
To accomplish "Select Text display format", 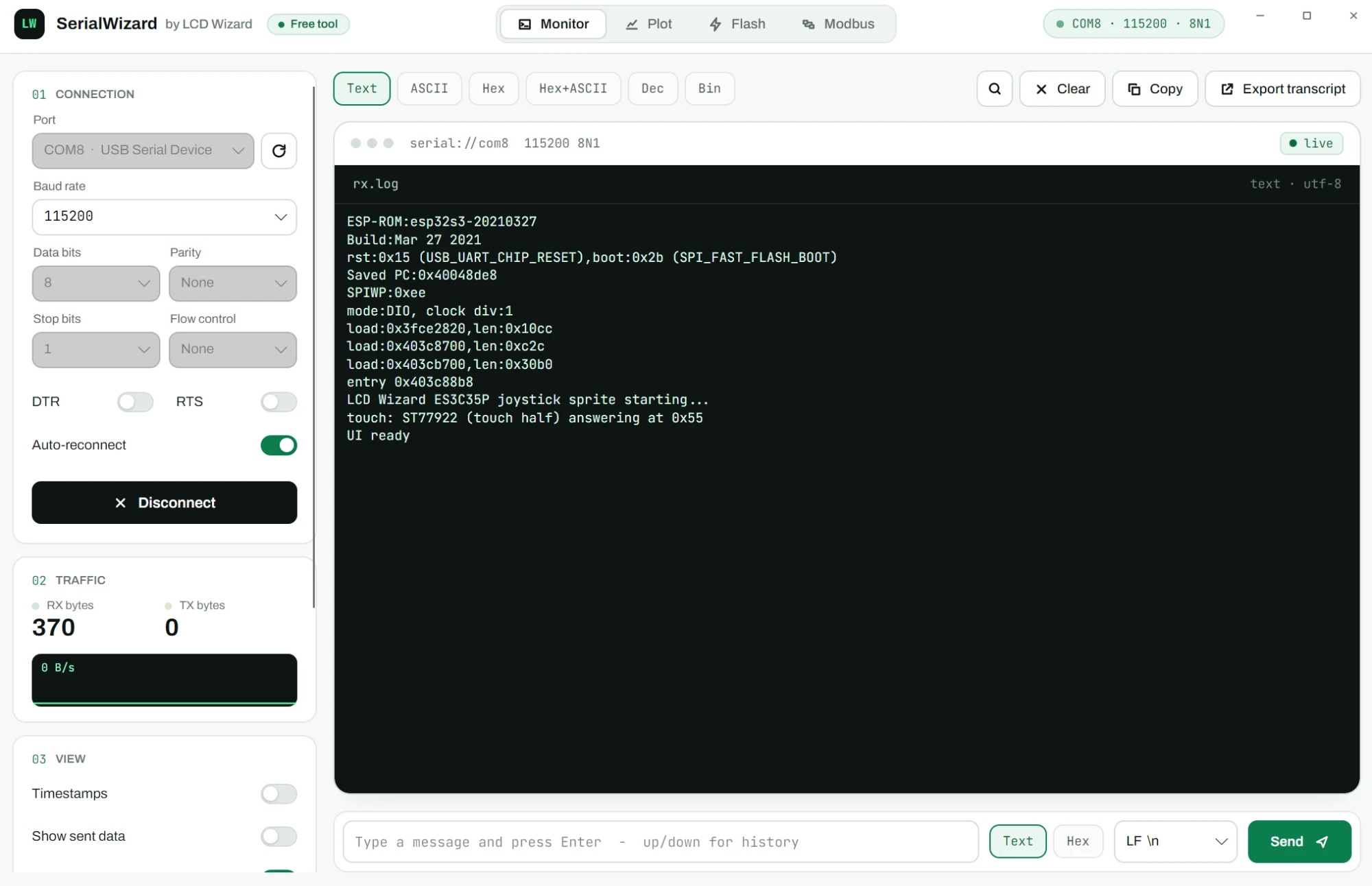I will (x=362, y=88).
